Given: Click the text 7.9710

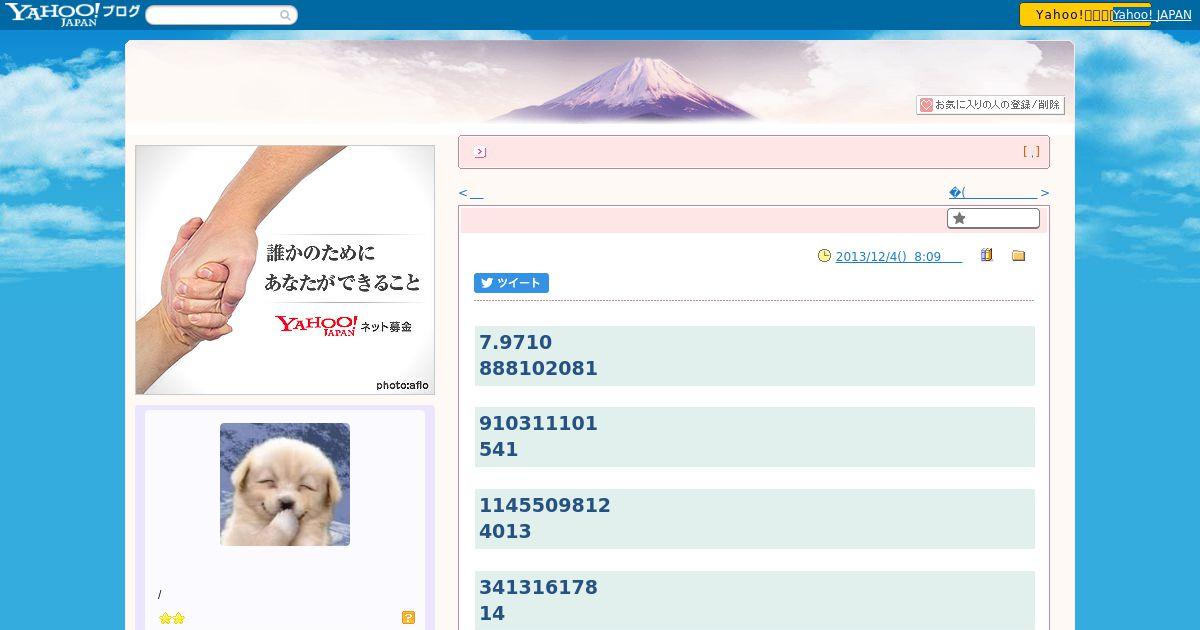Looking at the screenshot, I should 515,342.
